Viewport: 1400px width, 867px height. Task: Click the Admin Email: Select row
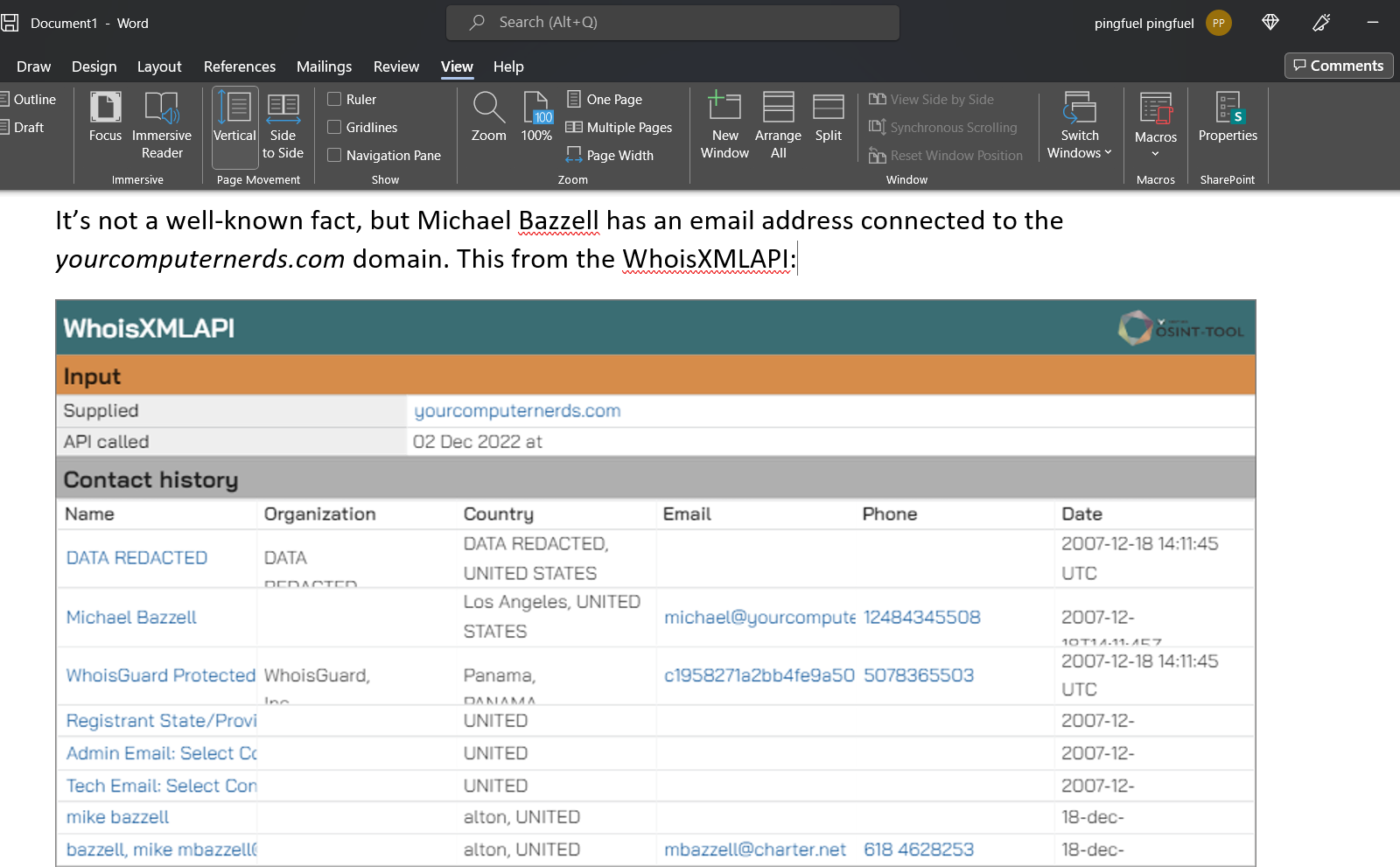(x=162, y=753)
